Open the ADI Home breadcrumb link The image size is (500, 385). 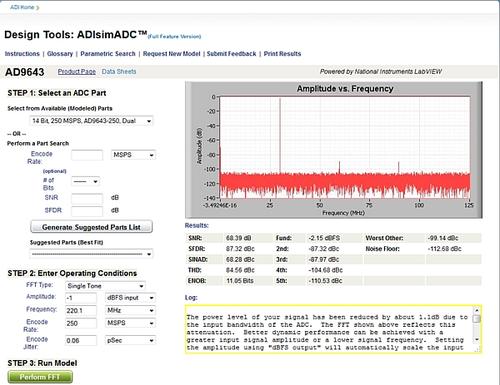[x=22, y=7]
